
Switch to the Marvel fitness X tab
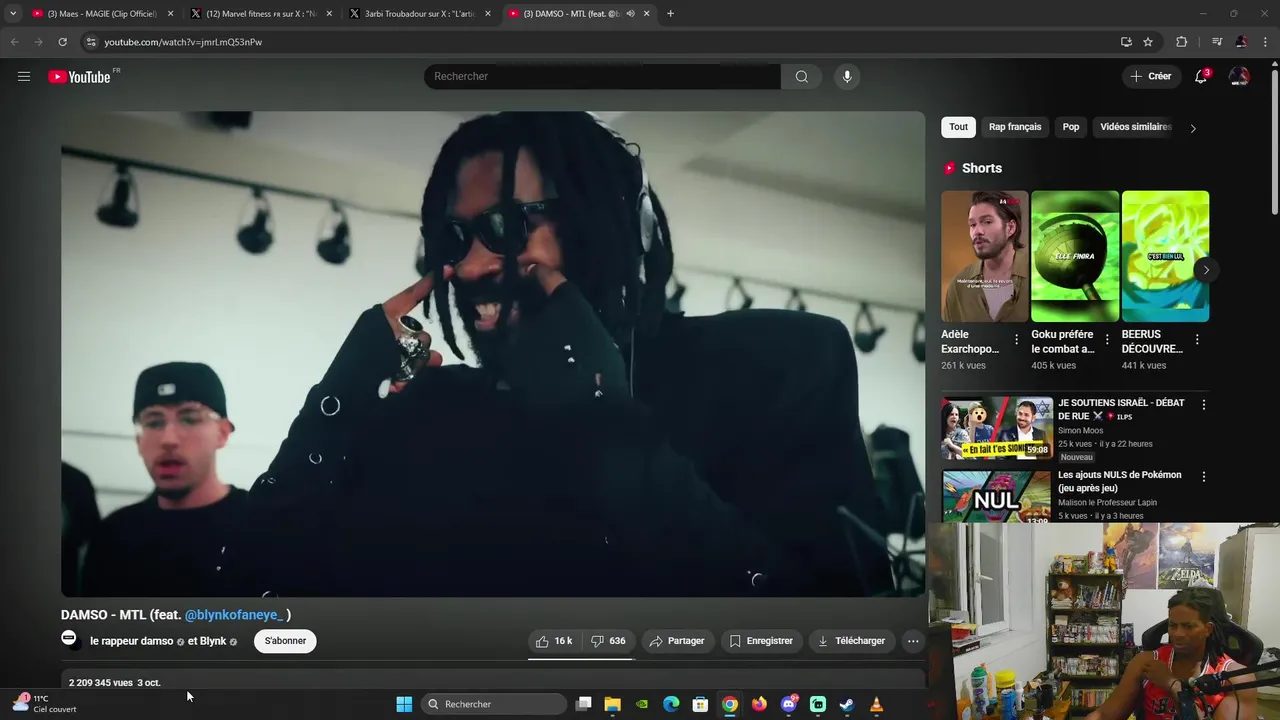click(261, 14)
